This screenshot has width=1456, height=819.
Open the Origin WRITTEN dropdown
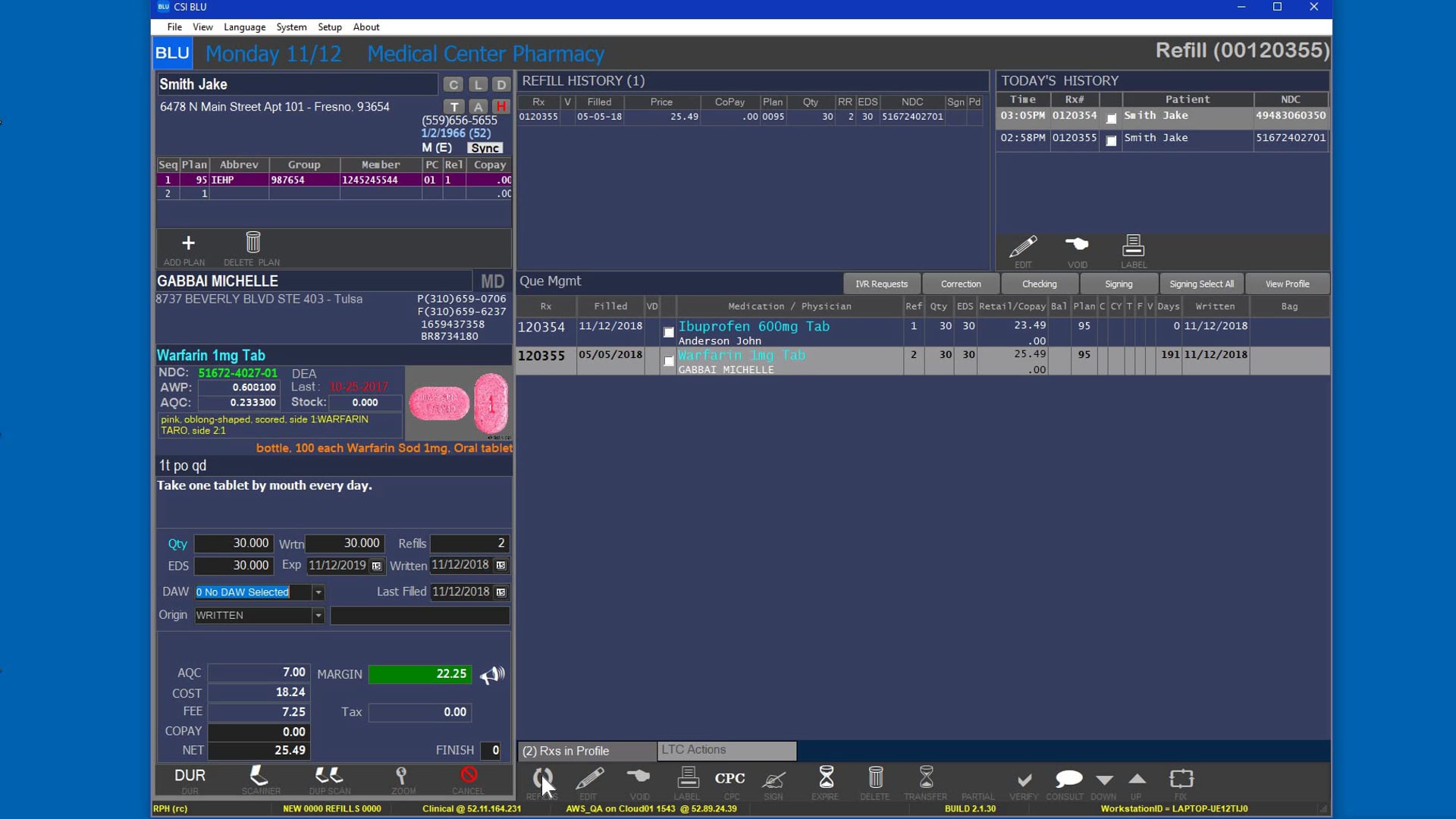tap(318, 616)
